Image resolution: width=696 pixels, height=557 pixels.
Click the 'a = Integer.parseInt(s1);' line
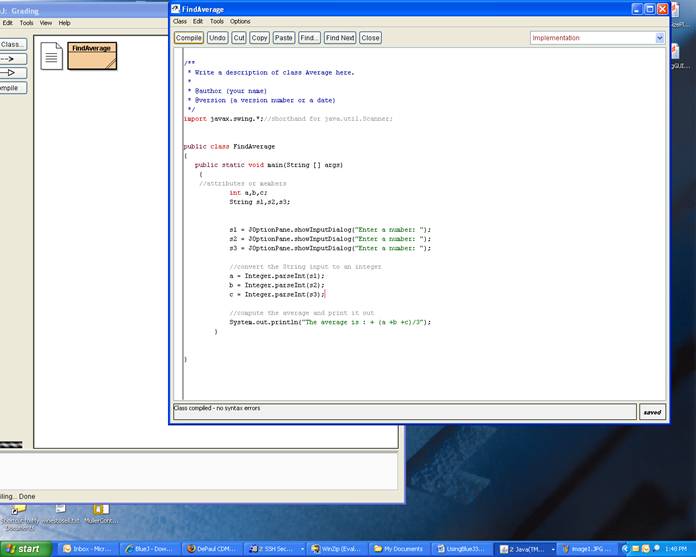tap(277, 276)
